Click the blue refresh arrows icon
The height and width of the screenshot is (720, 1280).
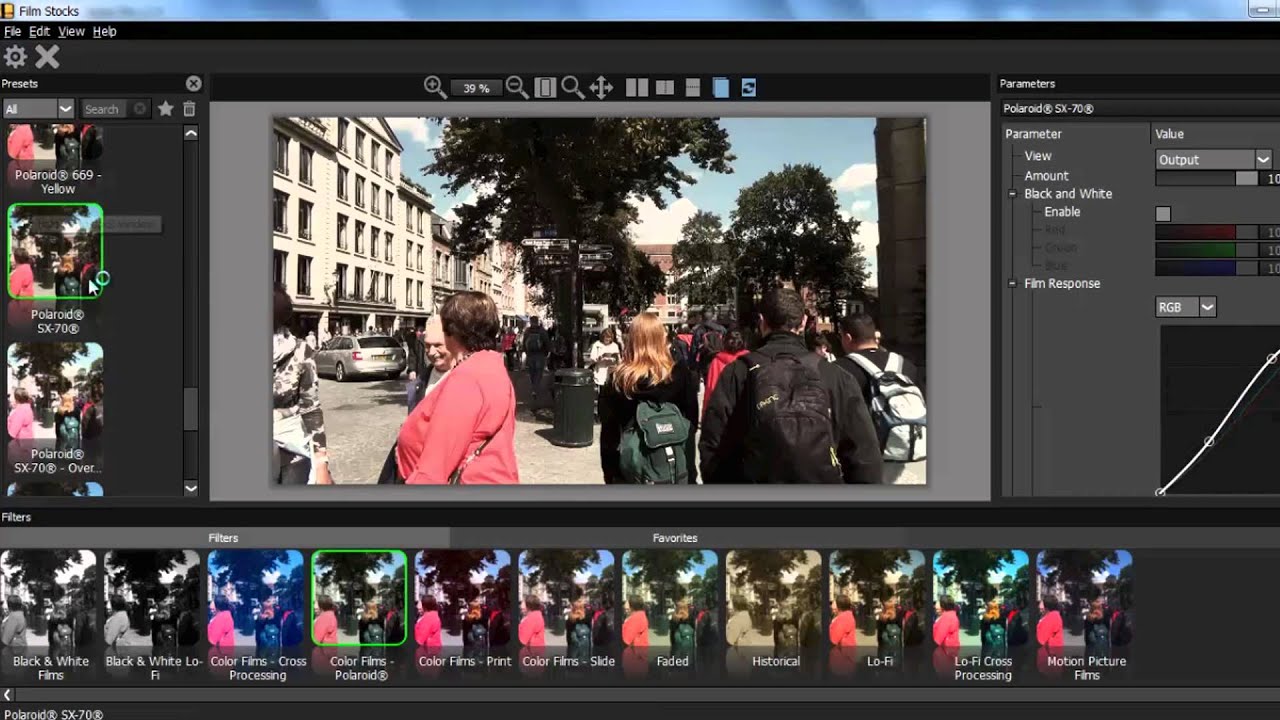(x=748, y=88)
